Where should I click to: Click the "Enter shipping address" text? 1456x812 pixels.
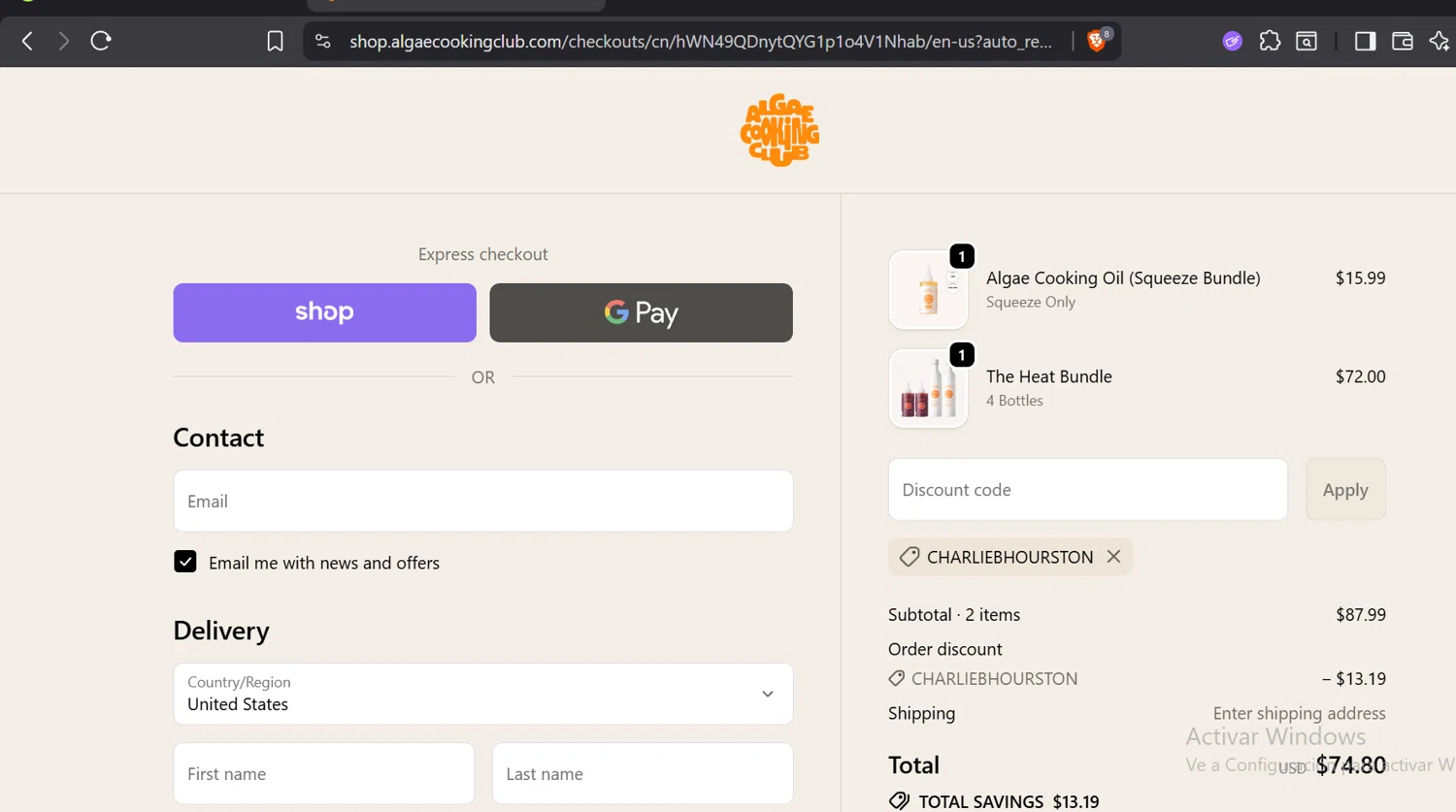point(1299,713)
